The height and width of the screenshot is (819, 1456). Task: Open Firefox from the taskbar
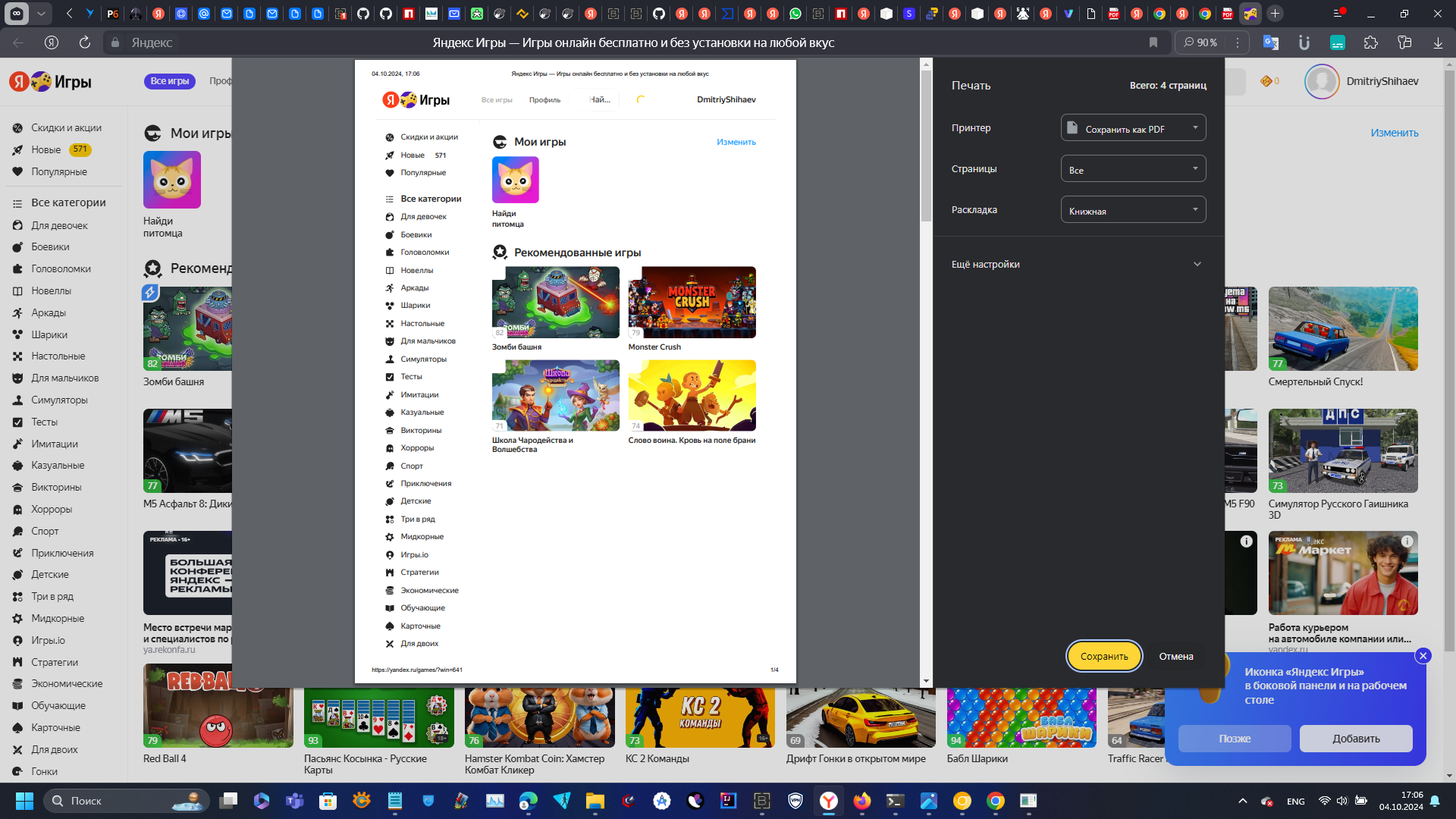click(861, 801)
